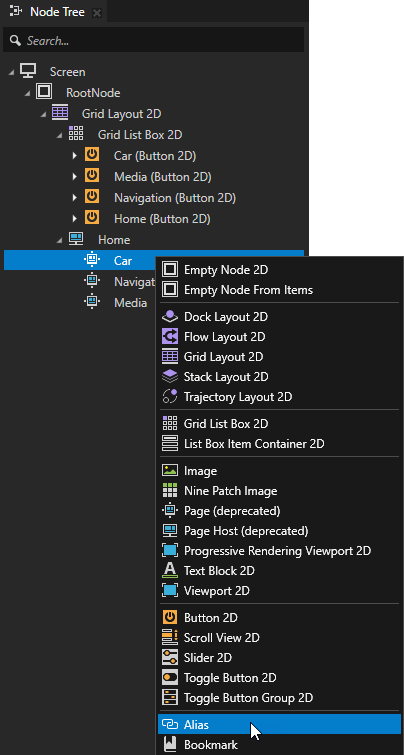404x755 pixels.
Task: Choose Page Host (deprecated) menu entry
Action: [x=280, y=530]
